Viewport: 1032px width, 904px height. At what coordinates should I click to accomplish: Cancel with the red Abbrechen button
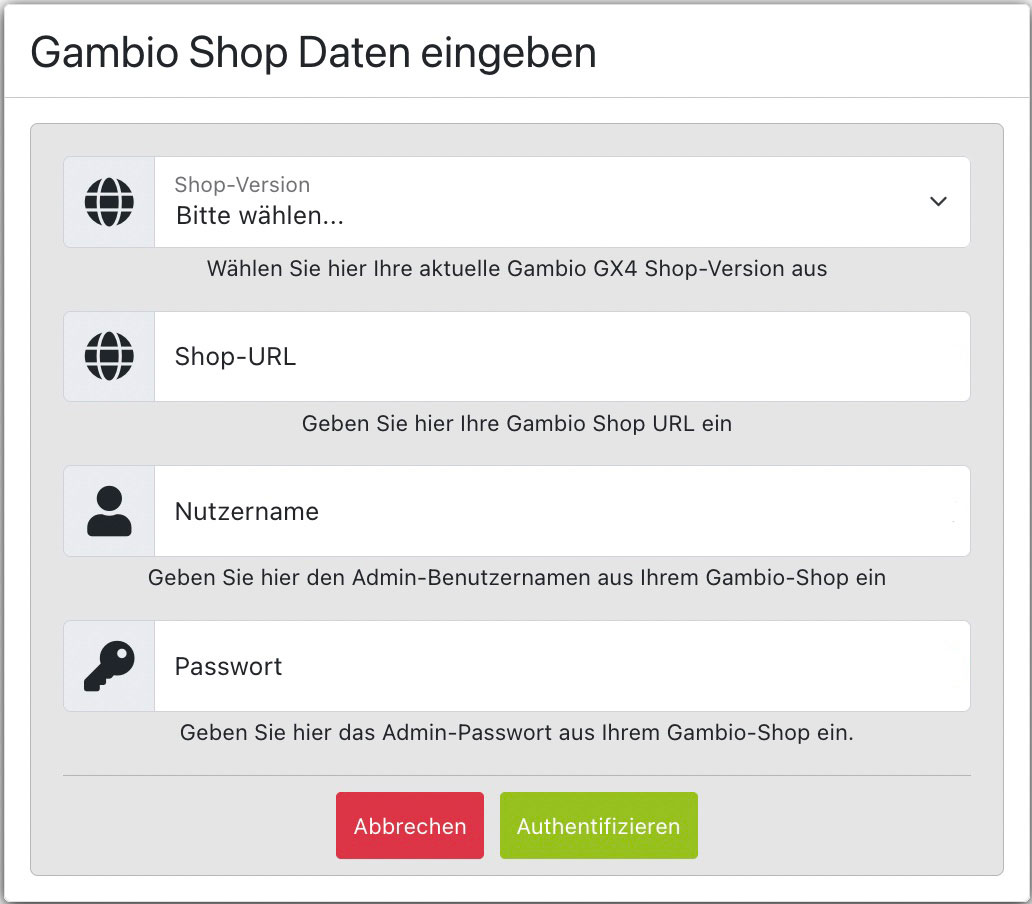click(x=409, y=826)
